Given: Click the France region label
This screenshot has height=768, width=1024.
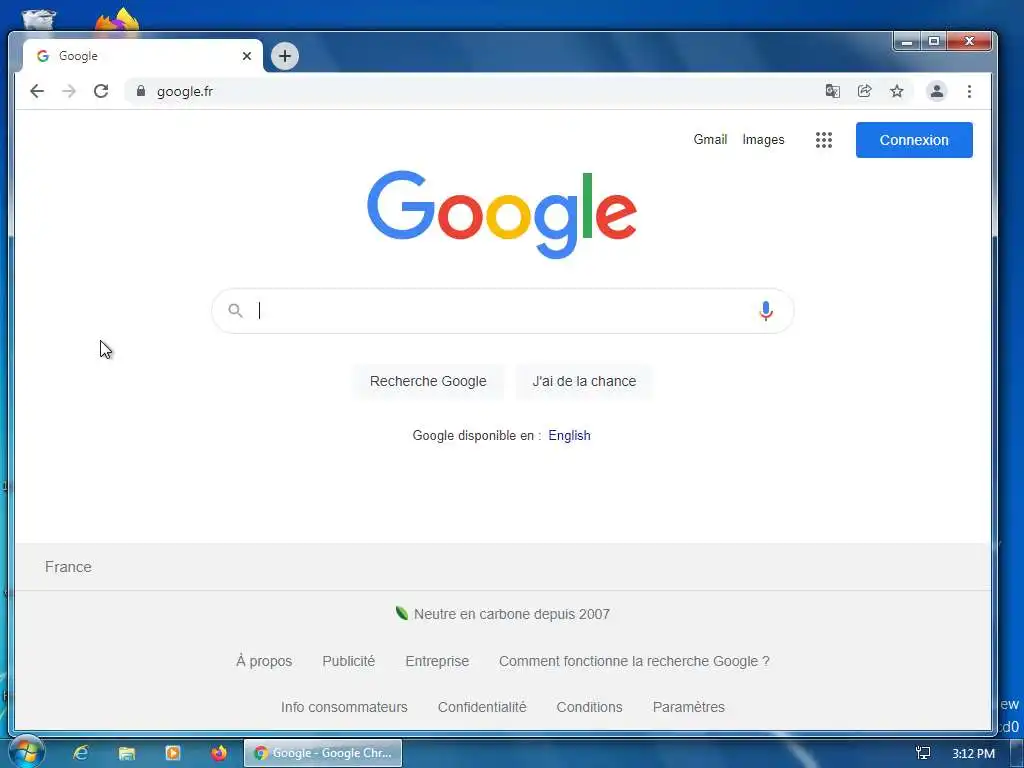Looking at the screenshot, I should (68, 567).
